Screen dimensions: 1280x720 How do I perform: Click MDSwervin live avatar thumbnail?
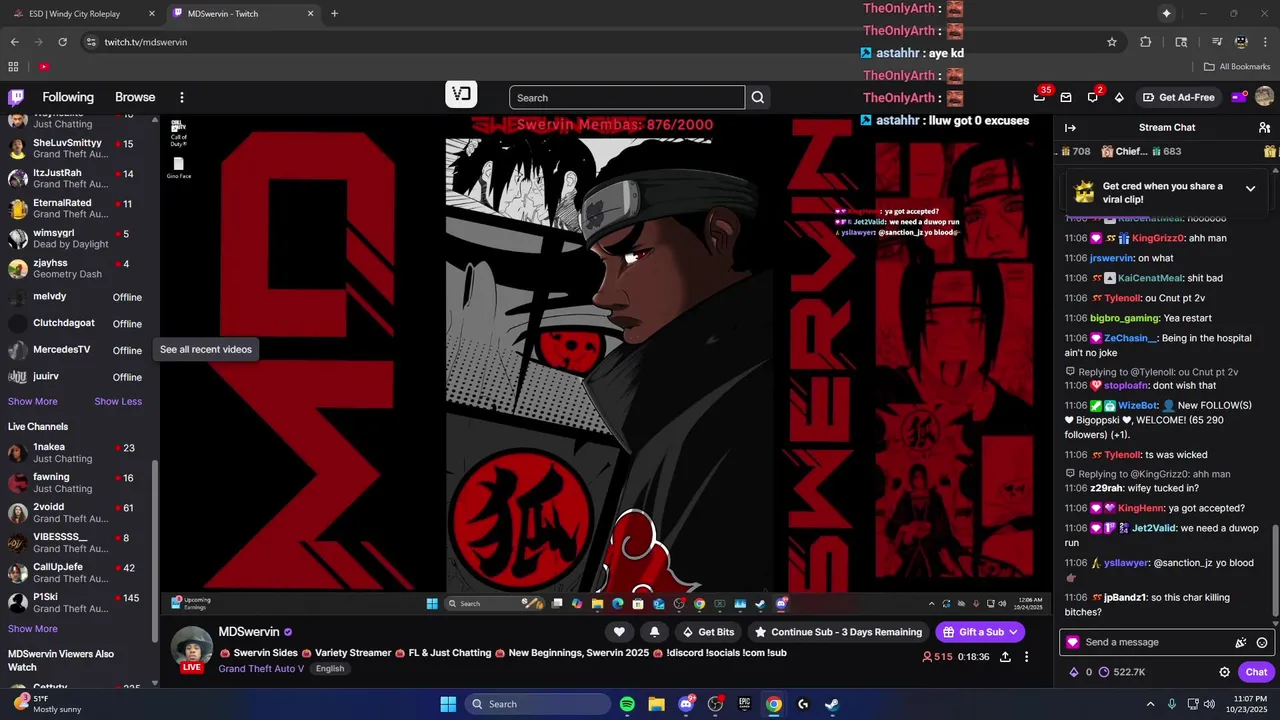pyautogui.click(x=192, y=649)
